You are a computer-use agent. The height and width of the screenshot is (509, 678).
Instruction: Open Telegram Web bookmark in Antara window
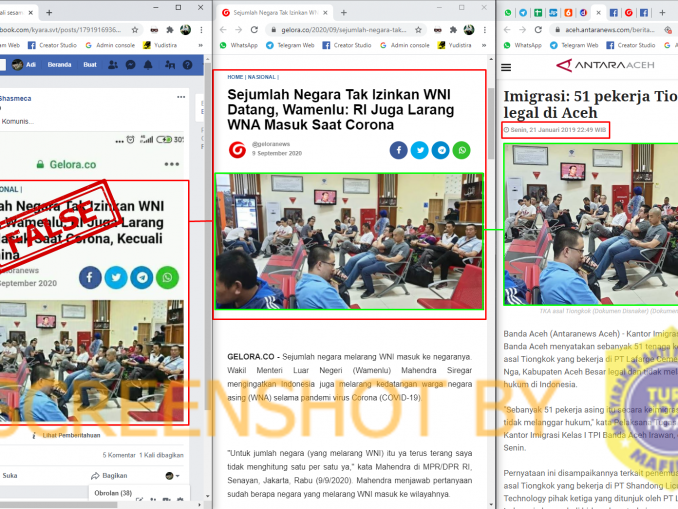pyautogui.click(x=573, y=45)
